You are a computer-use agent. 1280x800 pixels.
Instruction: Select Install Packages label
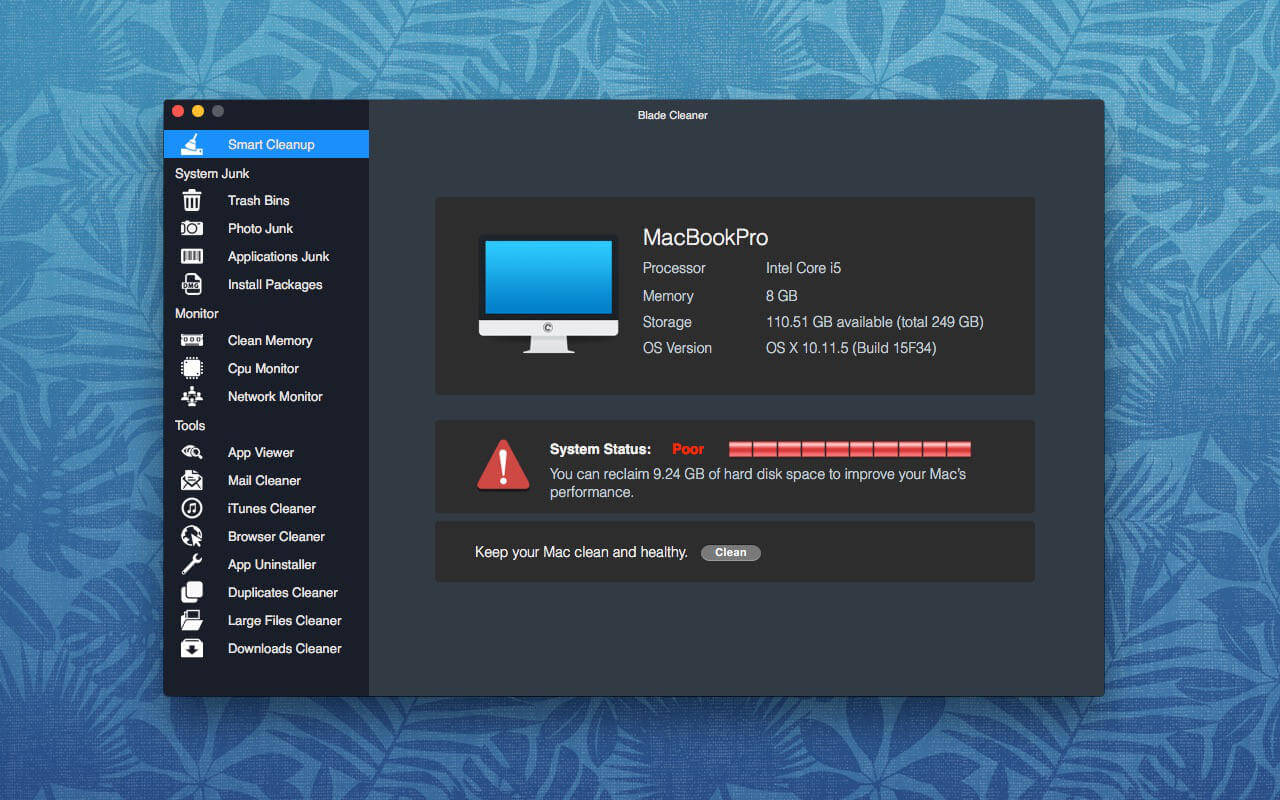pyautogui.click(x=275, y=284)
